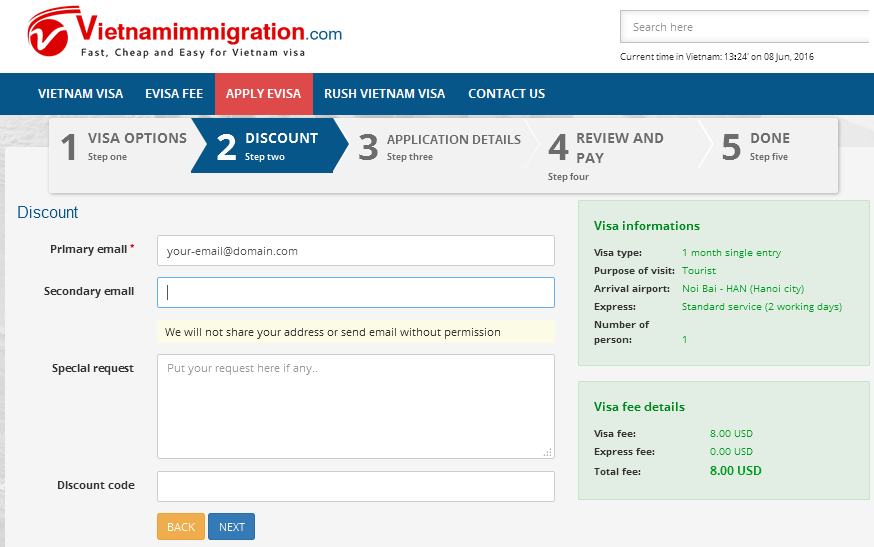Click the Secondary email input
Screen dimensions: 874x547
pos(355,292)
